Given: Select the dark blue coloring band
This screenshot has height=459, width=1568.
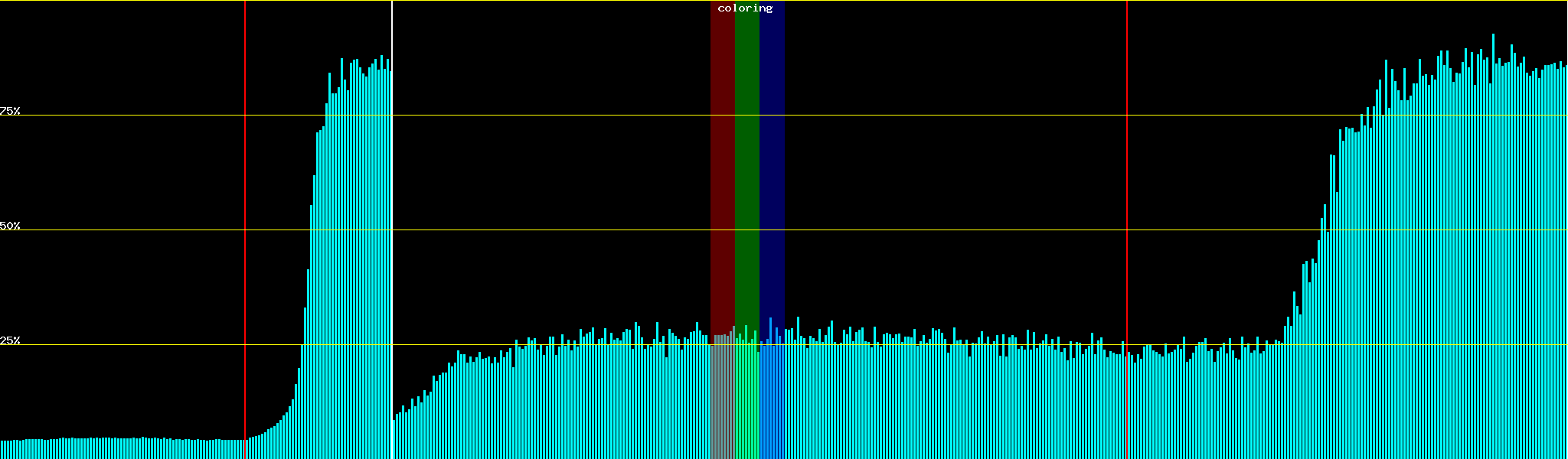Looking at the screenshot, I should (x=772, y=153).
